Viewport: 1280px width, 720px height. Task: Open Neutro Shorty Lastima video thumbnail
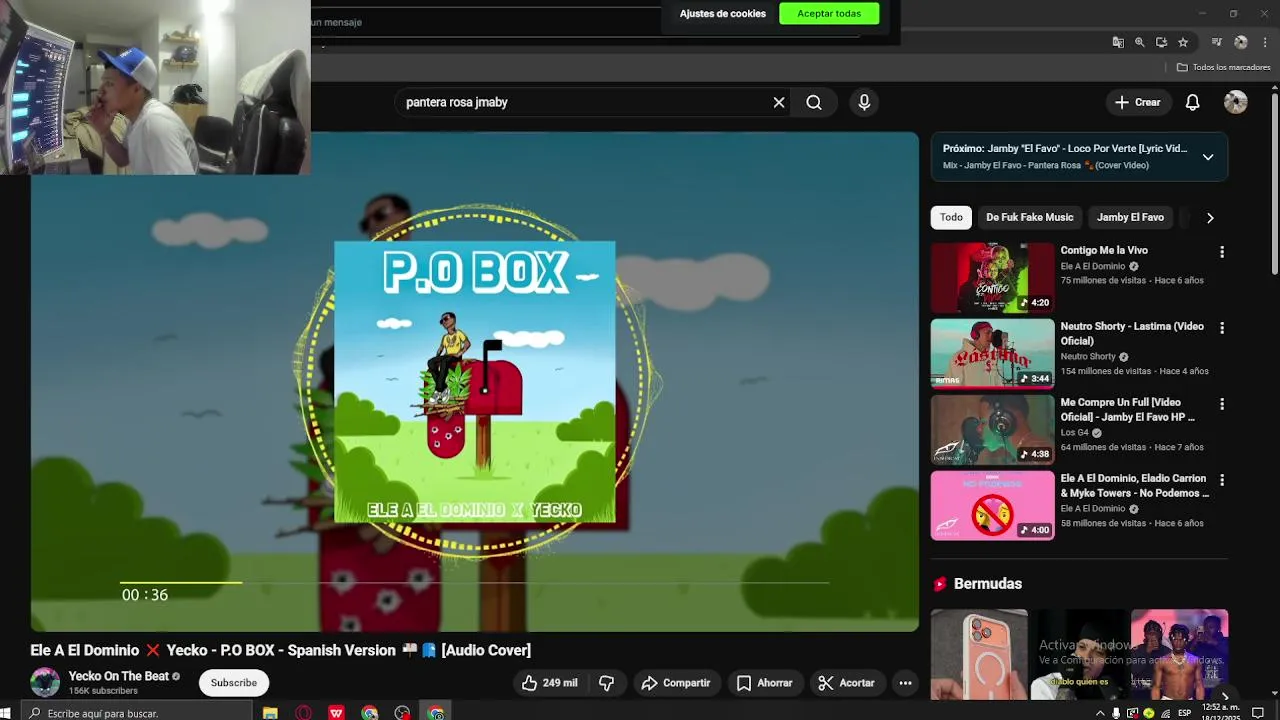click(x=992, y=353)
